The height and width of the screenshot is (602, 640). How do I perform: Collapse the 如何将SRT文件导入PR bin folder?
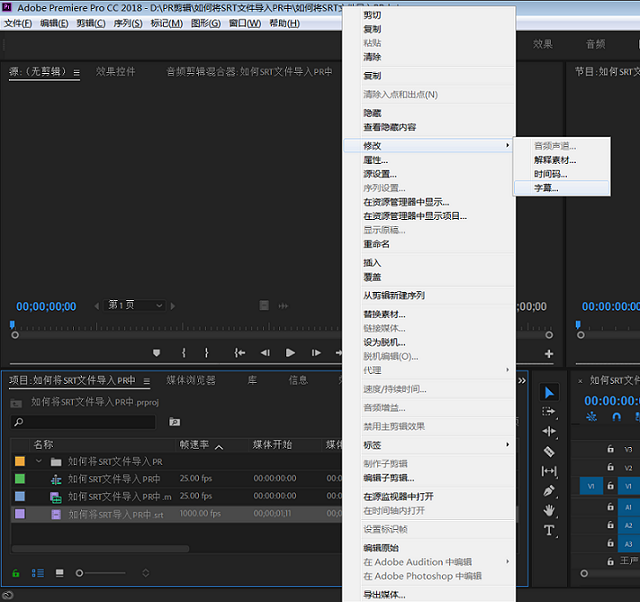(x=39, y=461)
